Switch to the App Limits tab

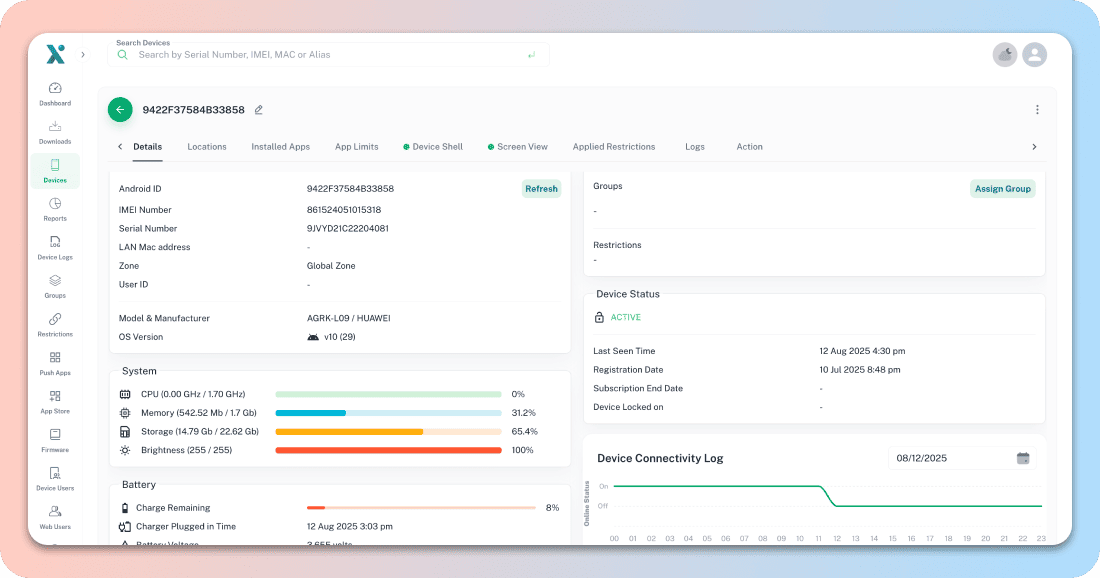coord(356,147)
